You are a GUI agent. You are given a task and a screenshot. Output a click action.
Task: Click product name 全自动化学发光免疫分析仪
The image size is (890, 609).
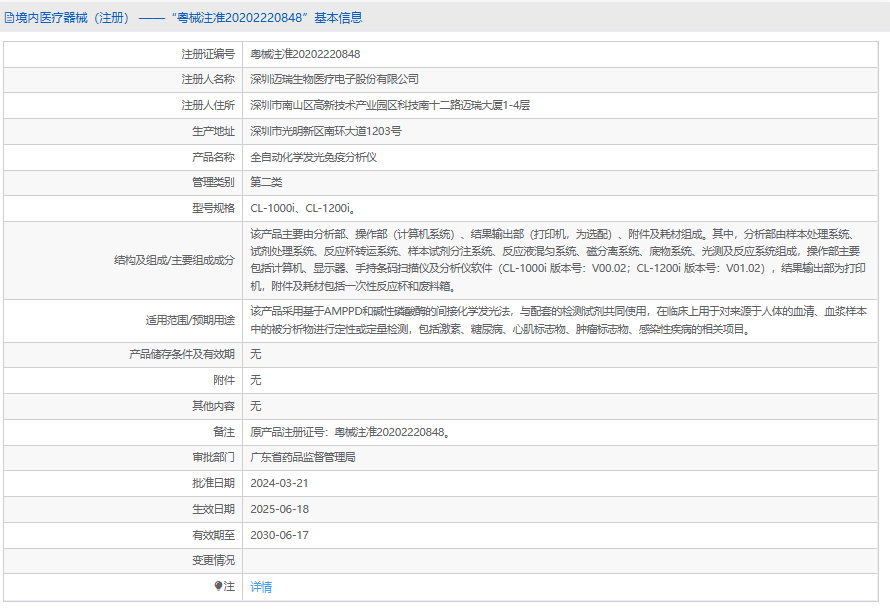tap(313, 157)
